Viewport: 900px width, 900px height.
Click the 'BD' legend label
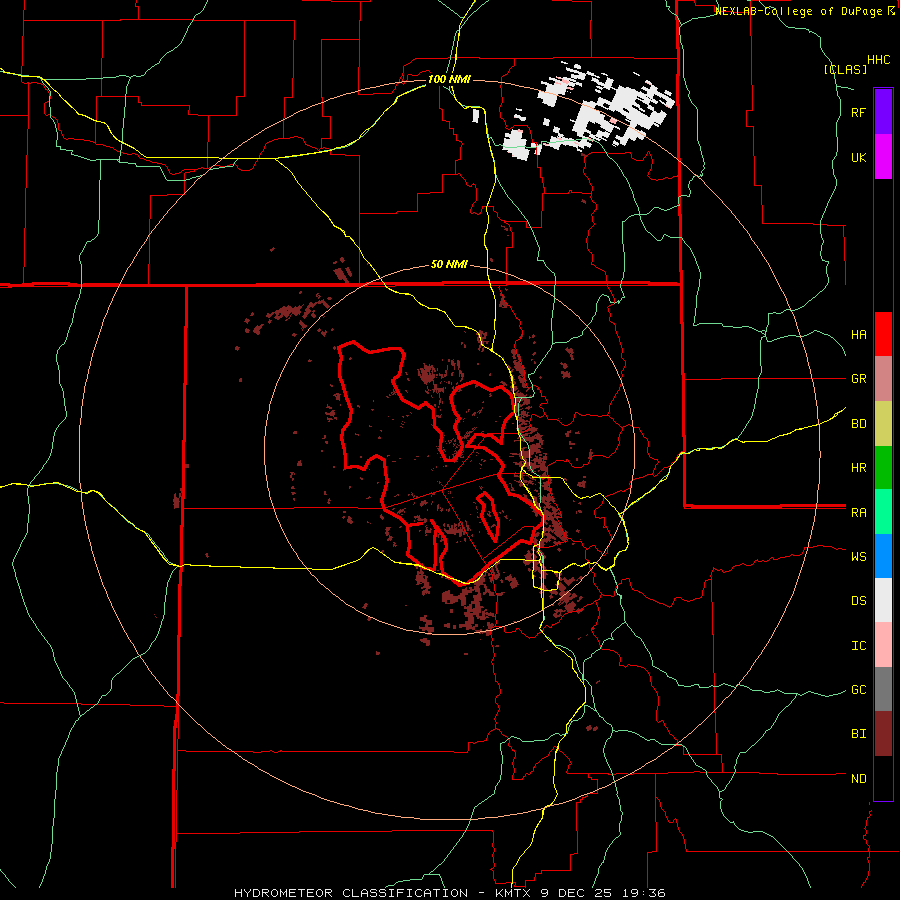[859, 424]
